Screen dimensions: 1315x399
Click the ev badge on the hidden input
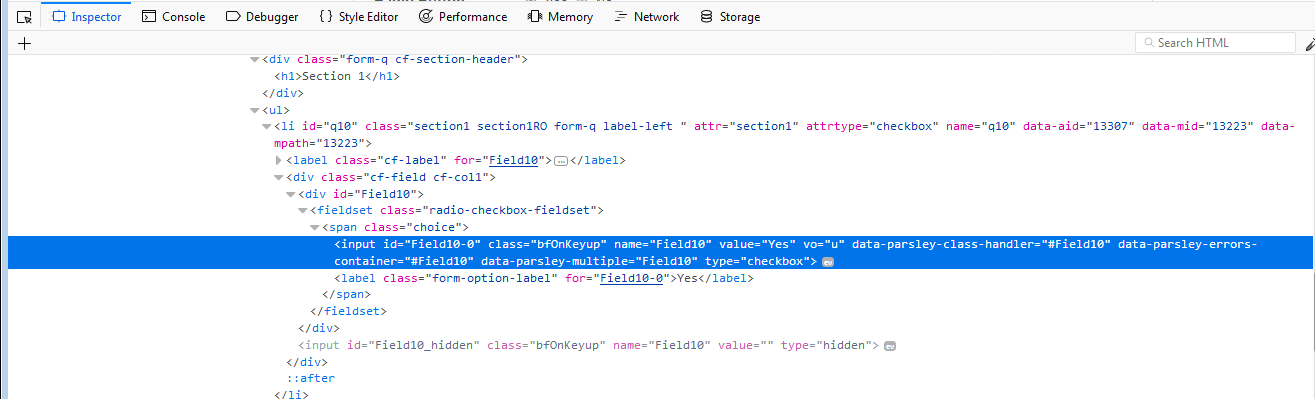889,346
